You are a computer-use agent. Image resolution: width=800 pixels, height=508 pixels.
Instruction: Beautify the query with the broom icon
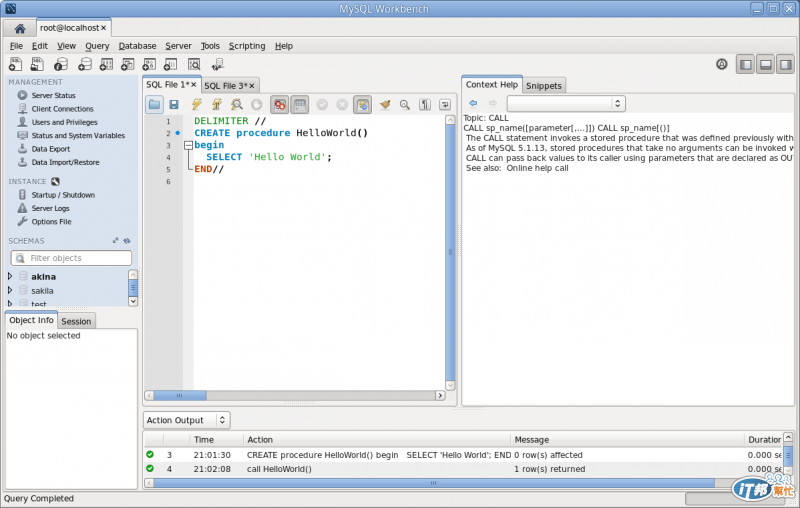click(385, 105)
